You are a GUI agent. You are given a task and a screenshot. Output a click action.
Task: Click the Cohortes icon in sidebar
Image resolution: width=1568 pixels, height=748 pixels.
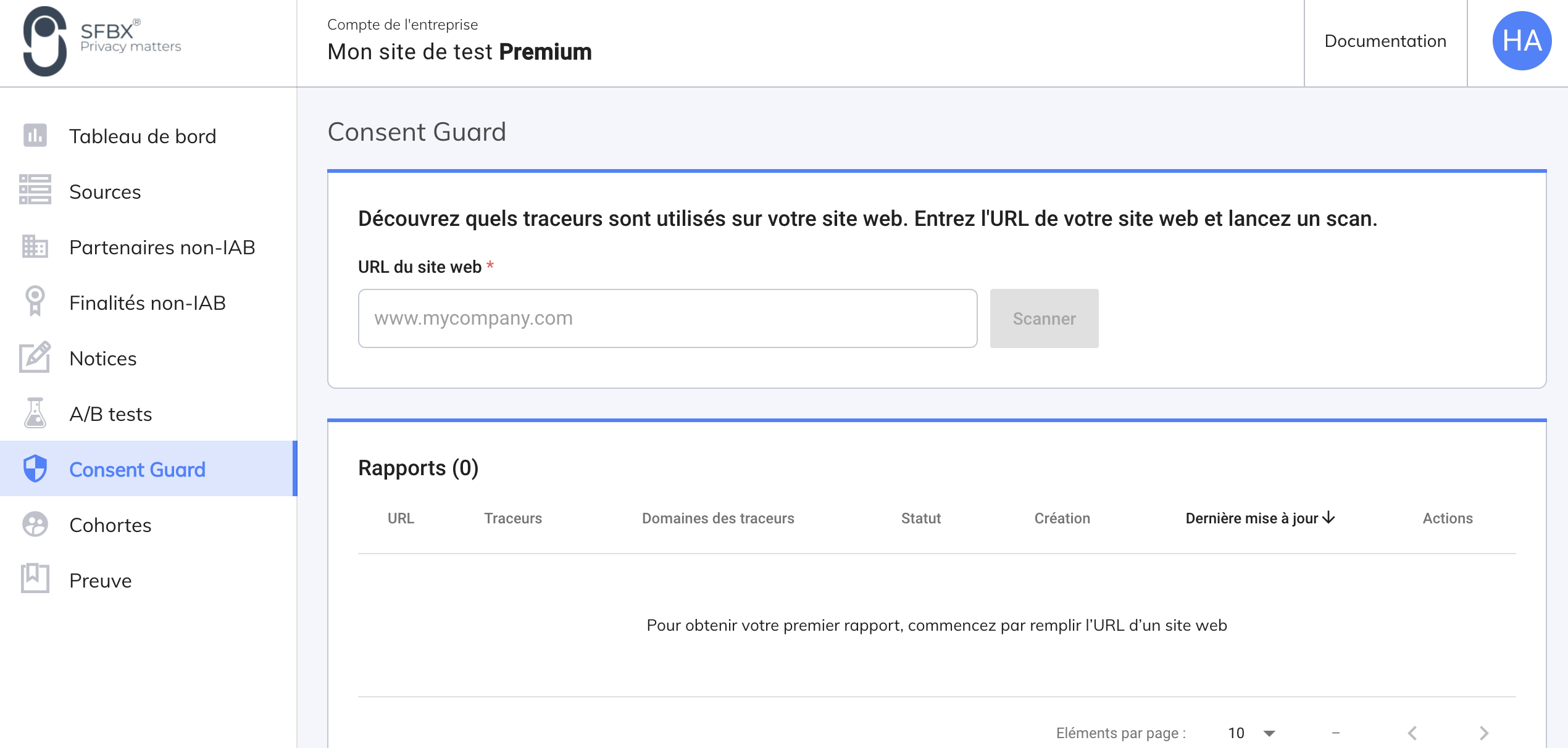click(x=35, y=525)
